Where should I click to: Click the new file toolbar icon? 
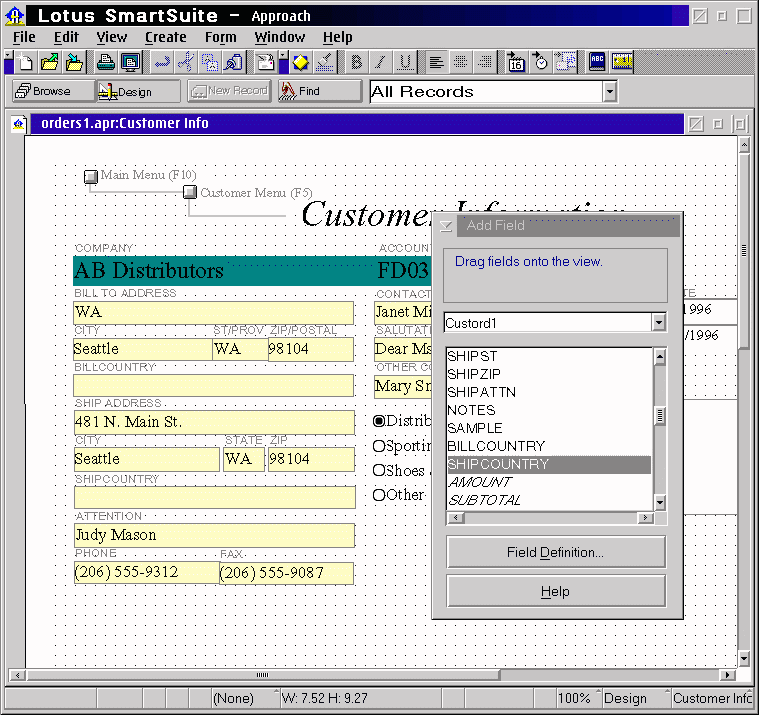pos(25,62)
